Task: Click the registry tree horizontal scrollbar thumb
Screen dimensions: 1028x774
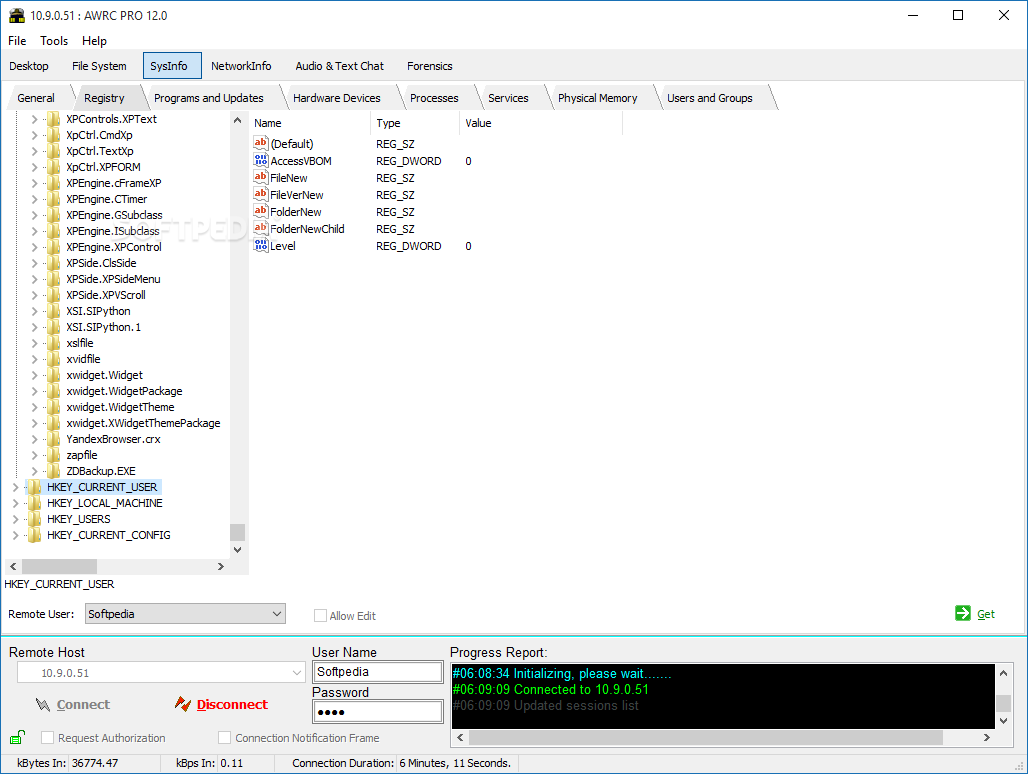Action: point(59,566)
